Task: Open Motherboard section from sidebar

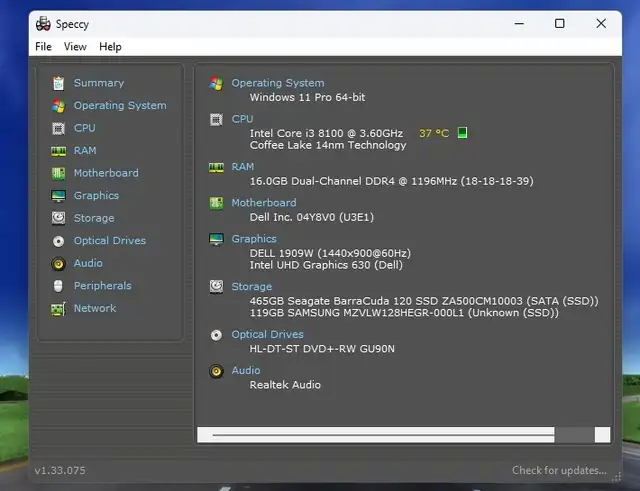Action: coord(106,173)
